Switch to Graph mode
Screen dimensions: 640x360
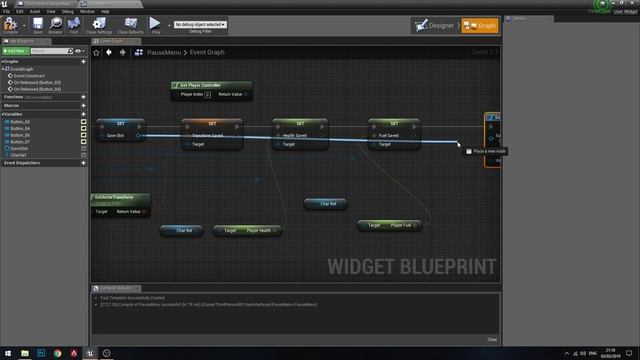[x=480, y=25]
